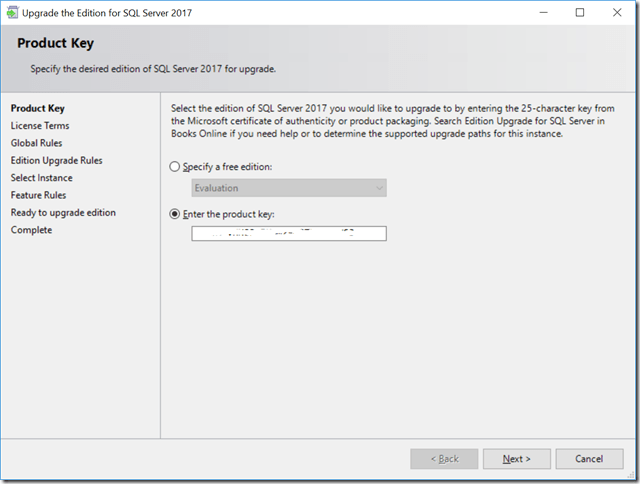Click the 'Product Key' page heading
Screen dimensions: 640x484
coord(56,43)
